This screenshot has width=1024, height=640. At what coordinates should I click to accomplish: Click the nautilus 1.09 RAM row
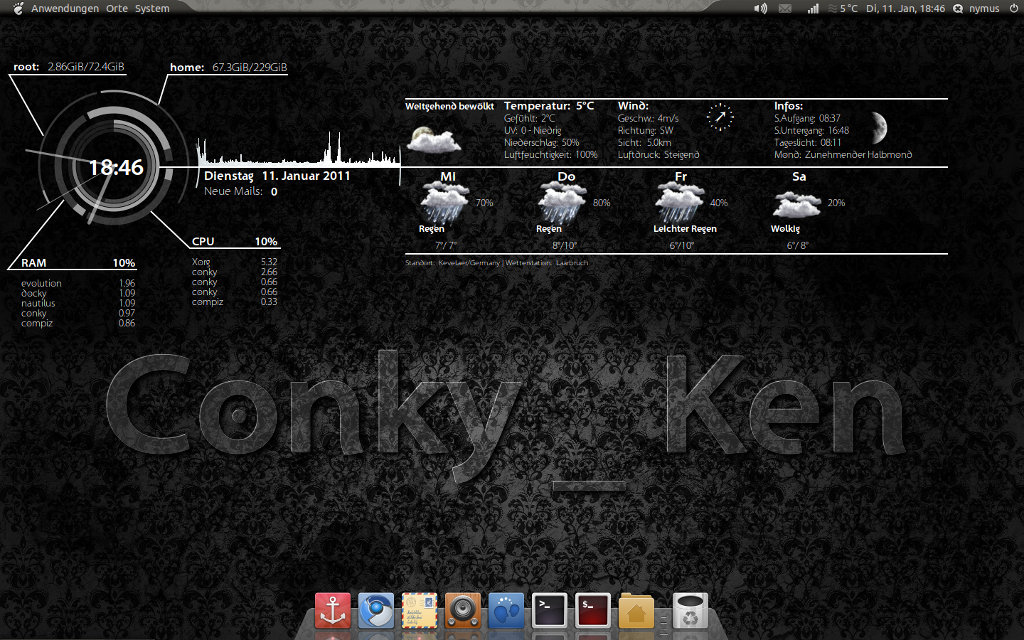(x=78, y=303)
